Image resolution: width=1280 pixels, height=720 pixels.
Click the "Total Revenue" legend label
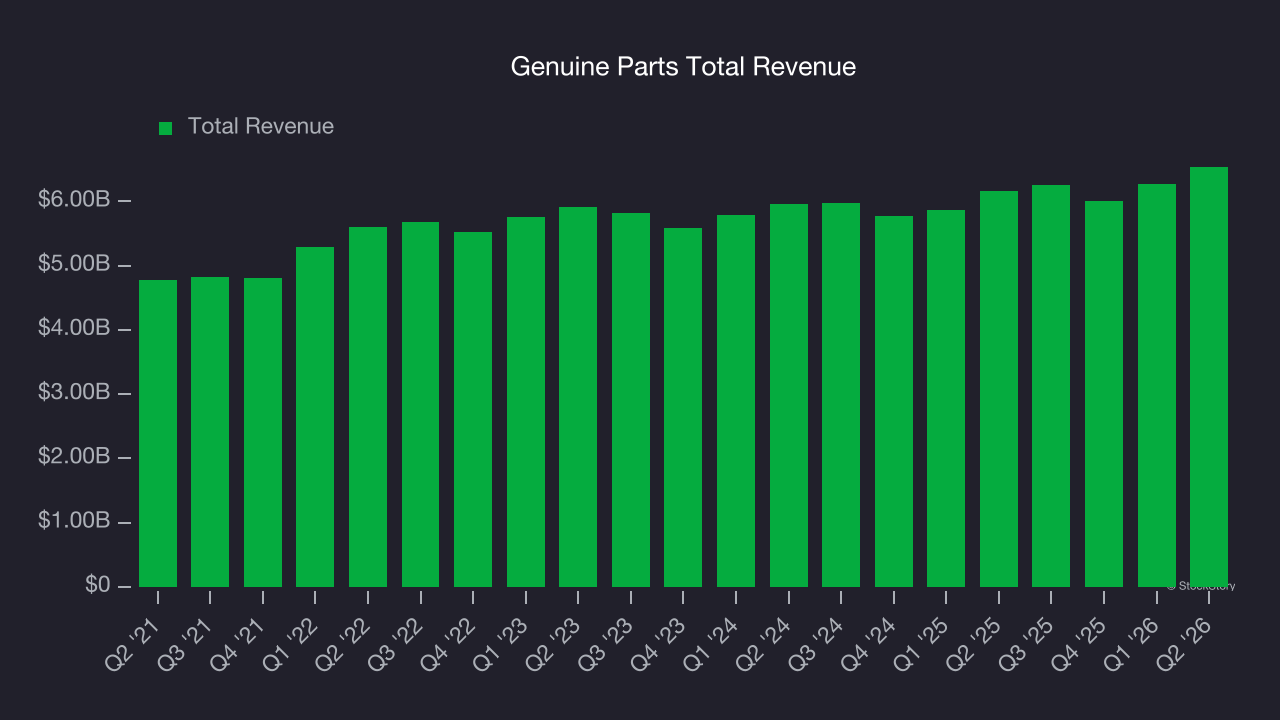pyautogui.click(x=261, y=127)
